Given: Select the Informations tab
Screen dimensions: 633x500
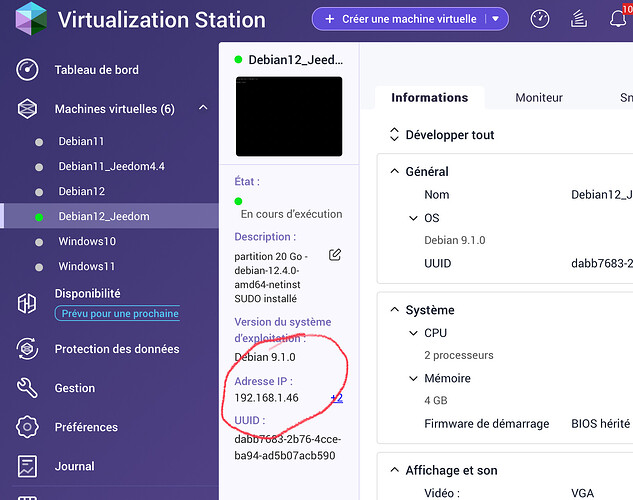Looking at the screenshot, I should click(429, 98).
